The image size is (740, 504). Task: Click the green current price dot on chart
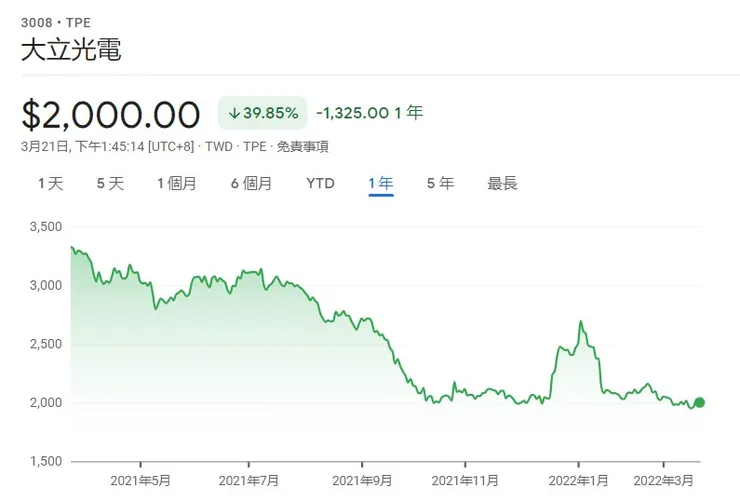699,403
